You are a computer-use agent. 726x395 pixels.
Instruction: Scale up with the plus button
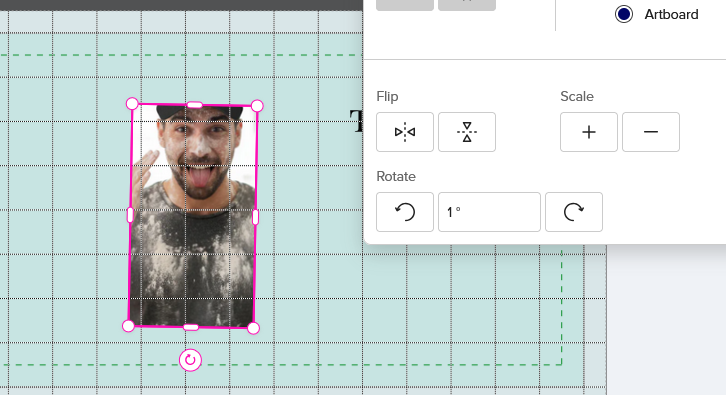pyautogui.click(x=588, y=132)
